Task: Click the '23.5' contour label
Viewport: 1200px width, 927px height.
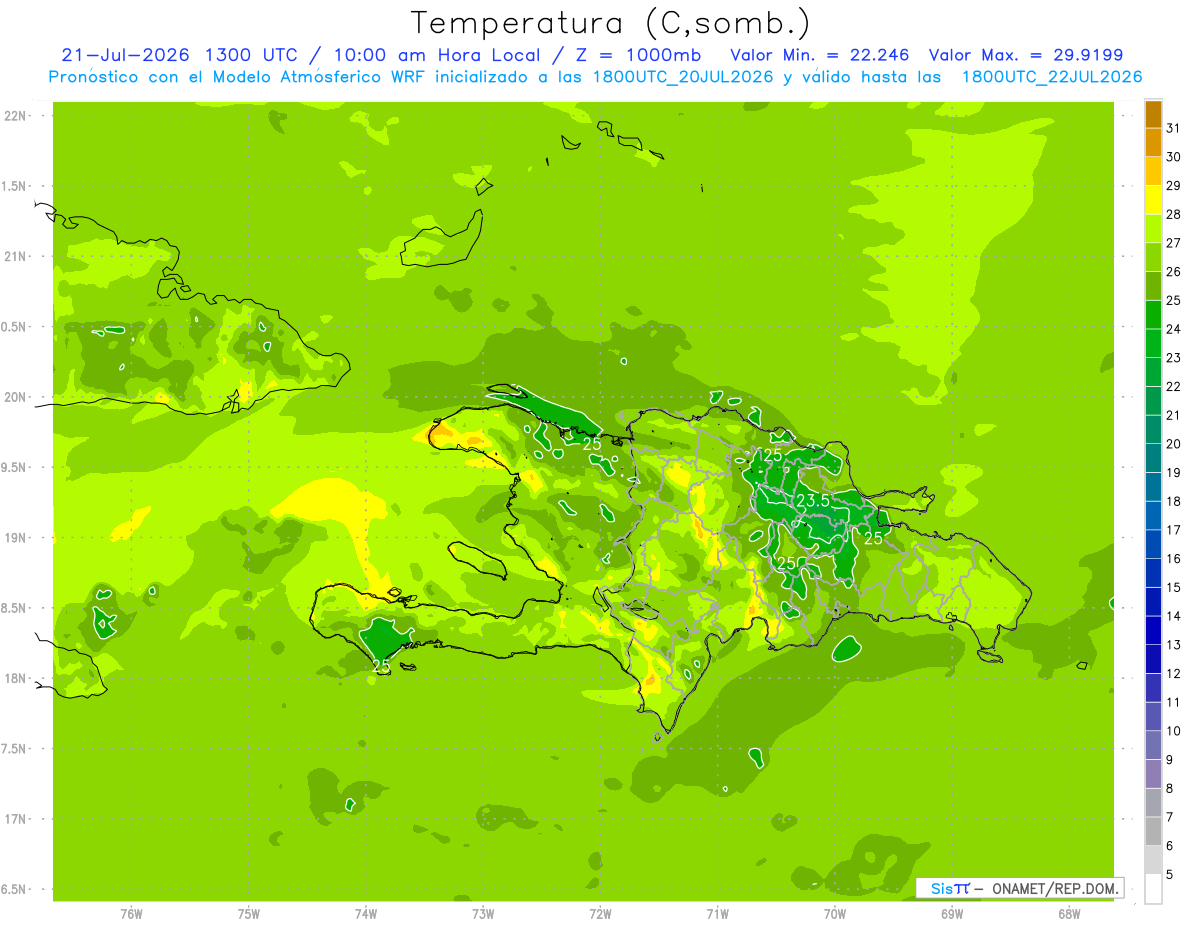Action: point(813,500)
